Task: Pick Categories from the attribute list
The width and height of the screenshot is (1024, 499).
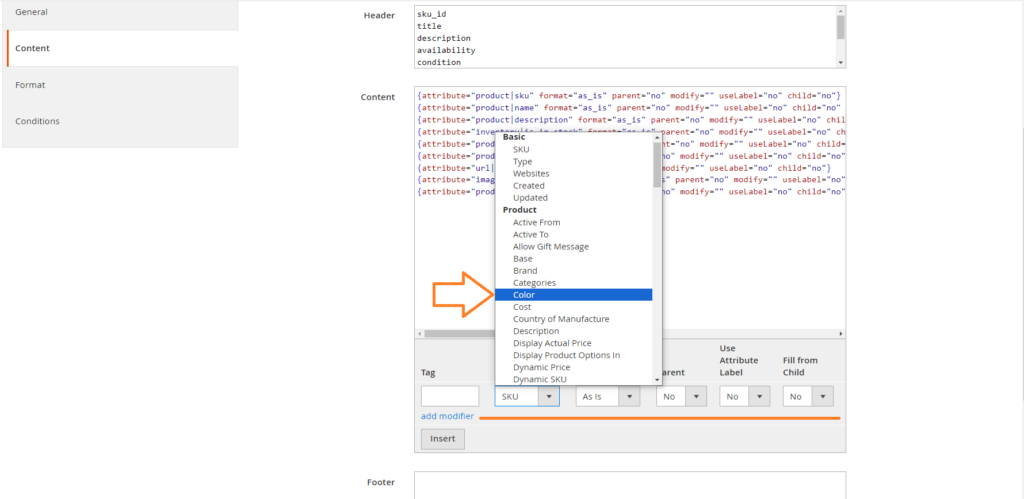Action: [x=534, y=283]
